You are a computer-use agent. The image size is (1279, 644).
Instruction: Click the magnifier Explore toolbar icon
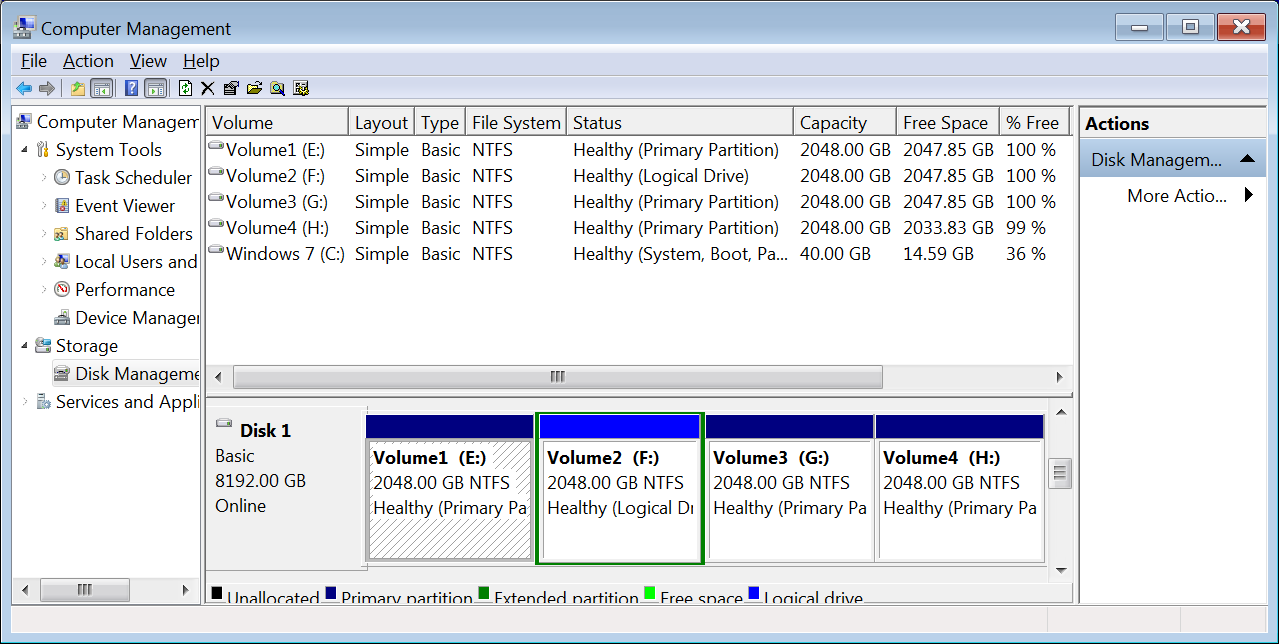coord(277,88)
